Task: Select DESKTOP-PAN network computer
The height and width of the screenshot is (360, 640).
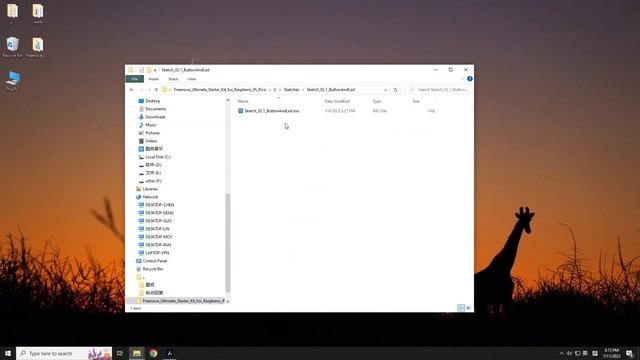Action: (158, 245)
